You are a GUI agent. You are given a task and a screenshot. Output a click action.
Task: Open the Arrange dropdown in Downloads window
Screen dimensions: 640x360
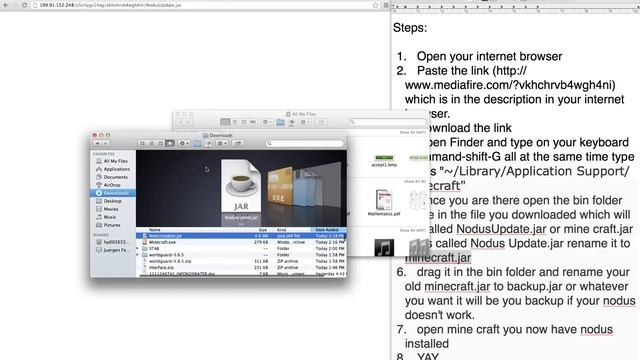222,143
